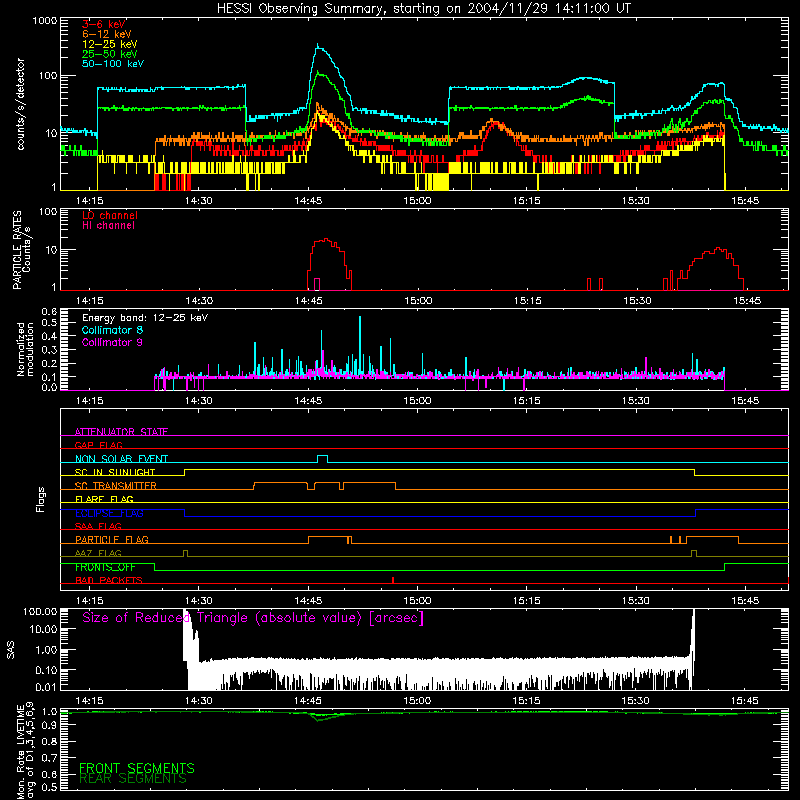Screen dimensions: 800x800
Task: Click the PARTICLE FLAG label
Action: (x=112, y=539)
